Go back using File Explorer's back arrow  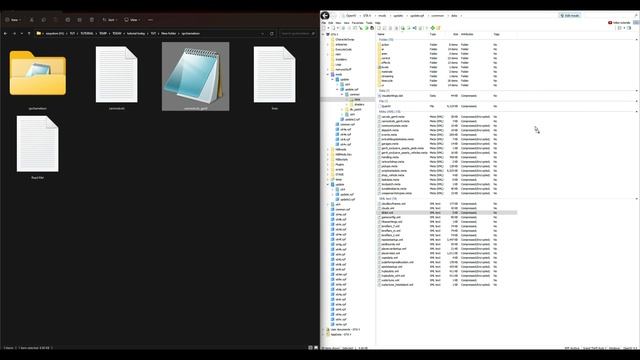point(5,33)
